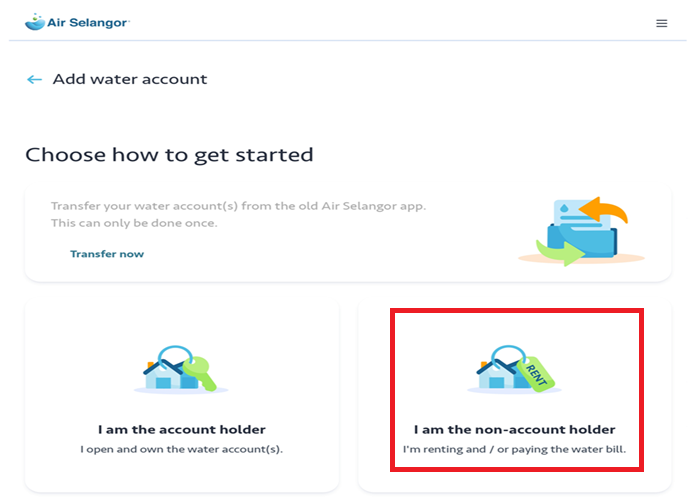
Task: Select the house with green key icon
Action: point(181,369)
